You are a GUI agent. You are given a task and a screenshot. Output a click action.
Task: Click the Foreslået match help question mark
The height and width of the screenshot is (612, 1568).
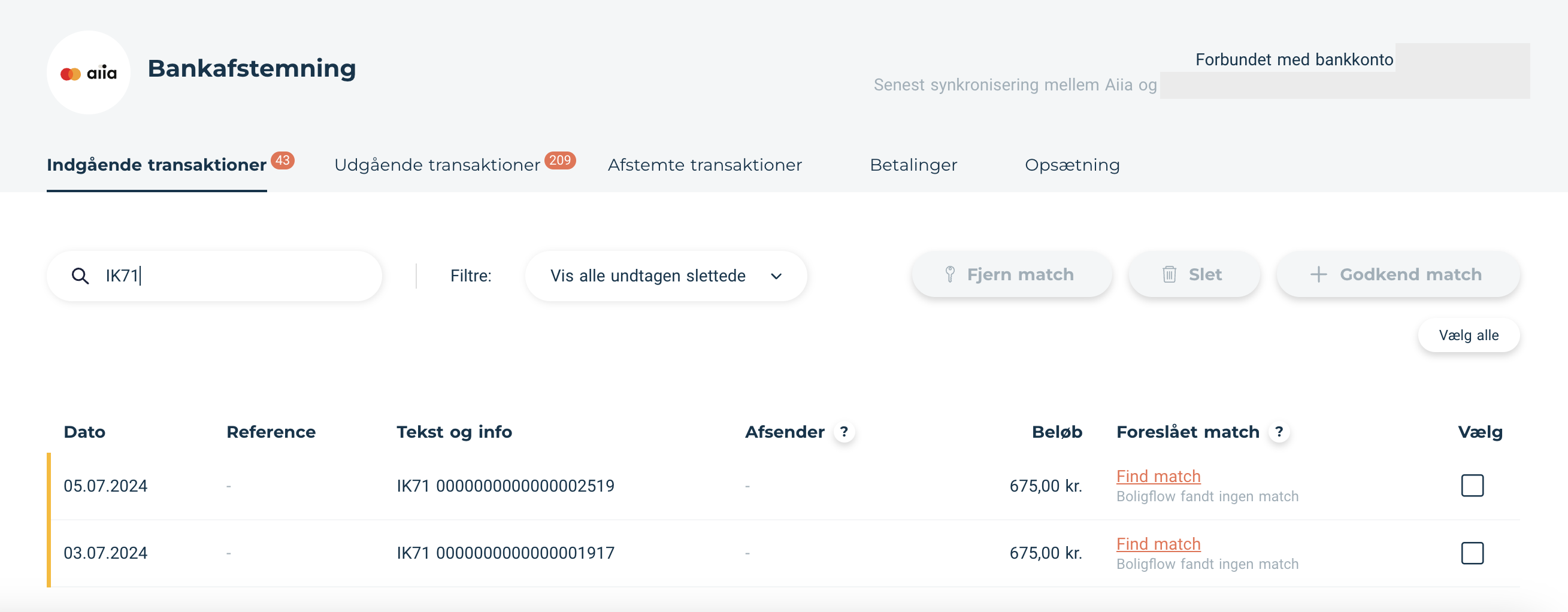click(x=1279, y=432)
